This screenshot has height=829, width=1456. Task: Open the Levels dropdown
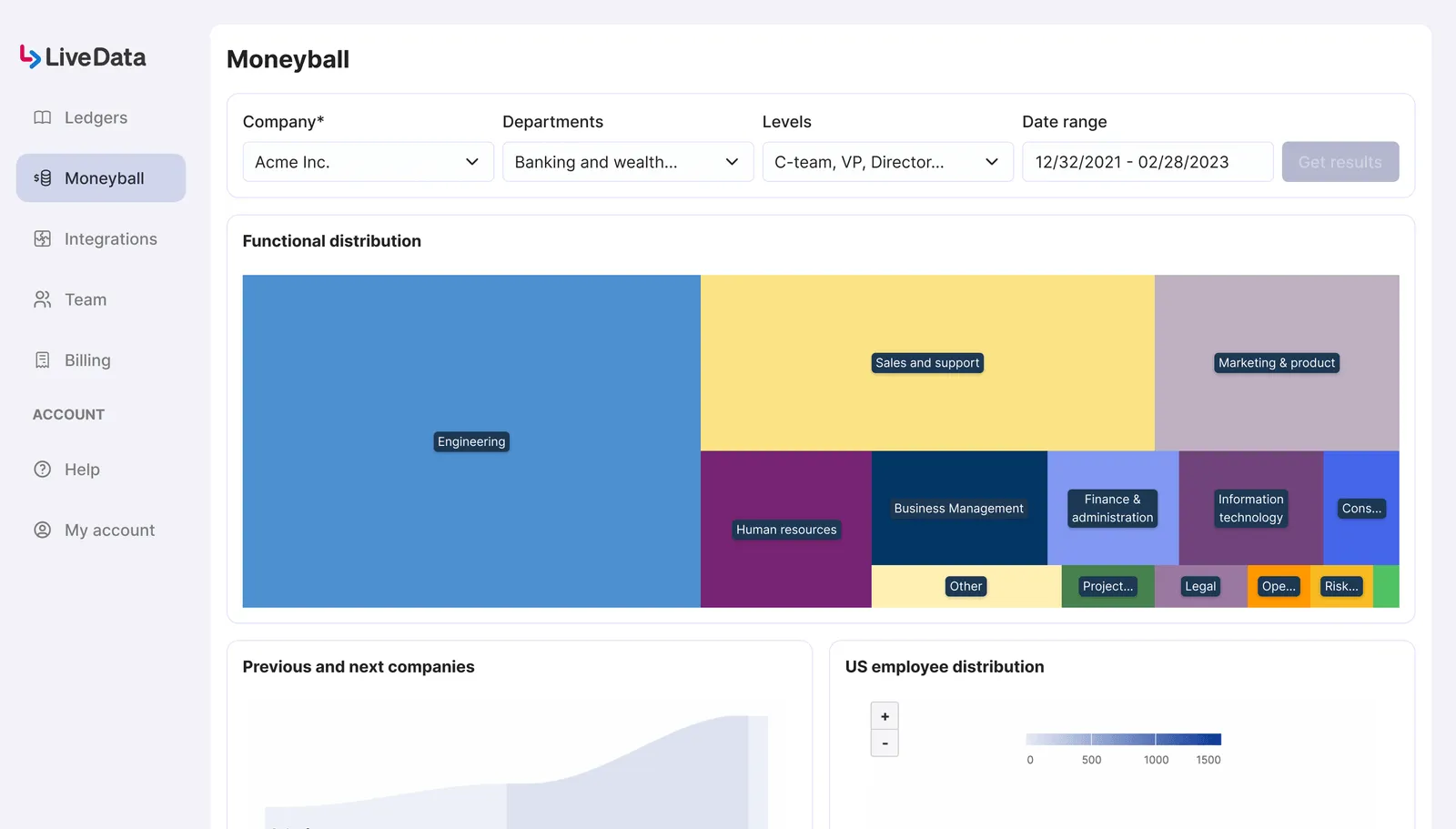(x=887, y=162)
